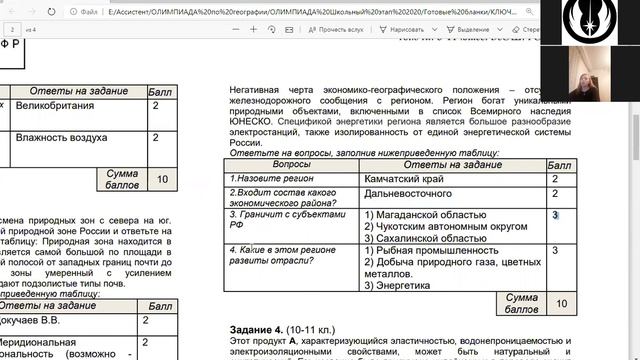Click '4. Какие в этом регионе' question
This screenshot has height=360, width=640.
point(291,268)
